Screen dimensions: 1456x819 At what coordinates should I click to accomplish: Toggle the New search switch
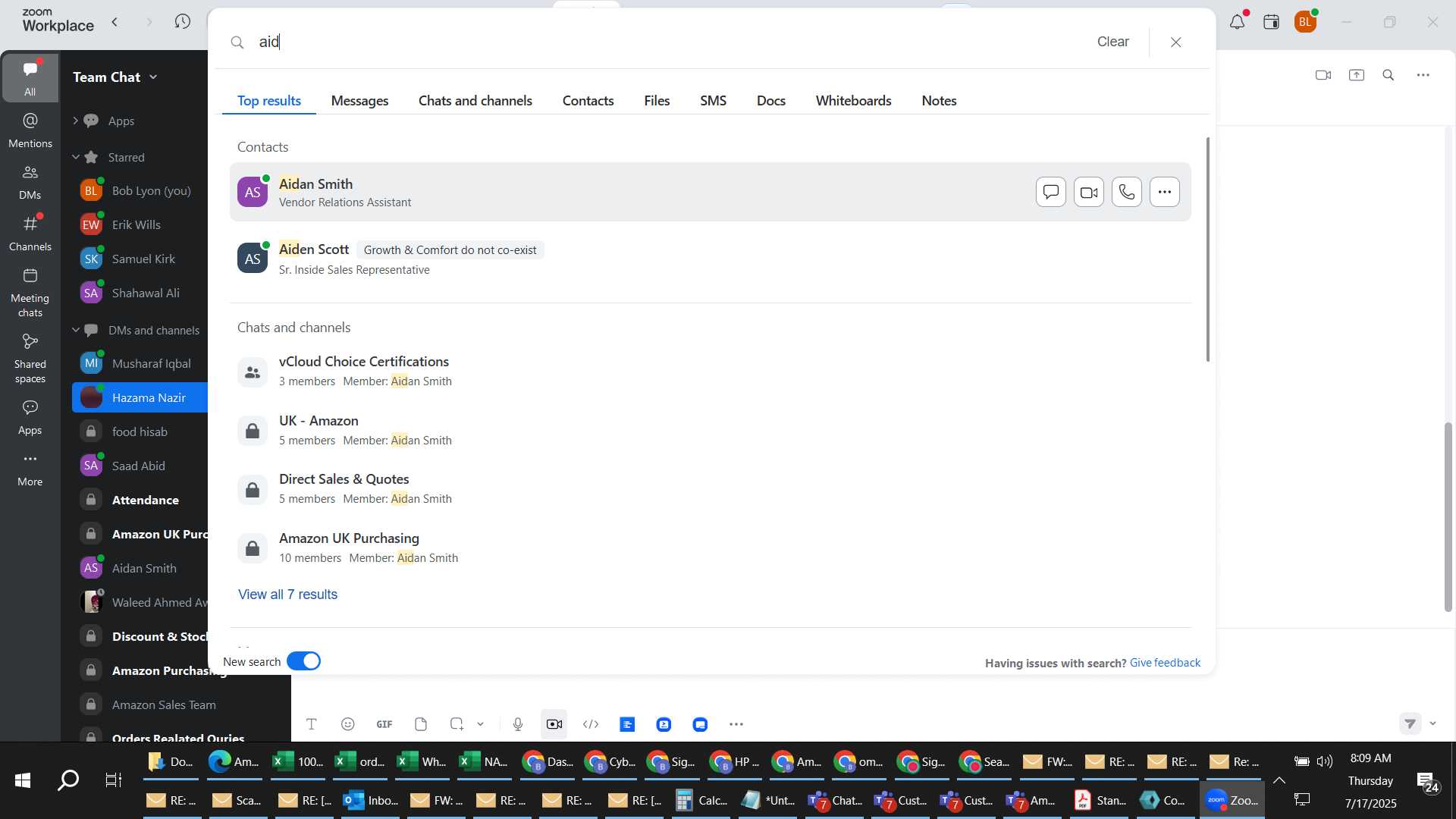click(x=303, y=661)
